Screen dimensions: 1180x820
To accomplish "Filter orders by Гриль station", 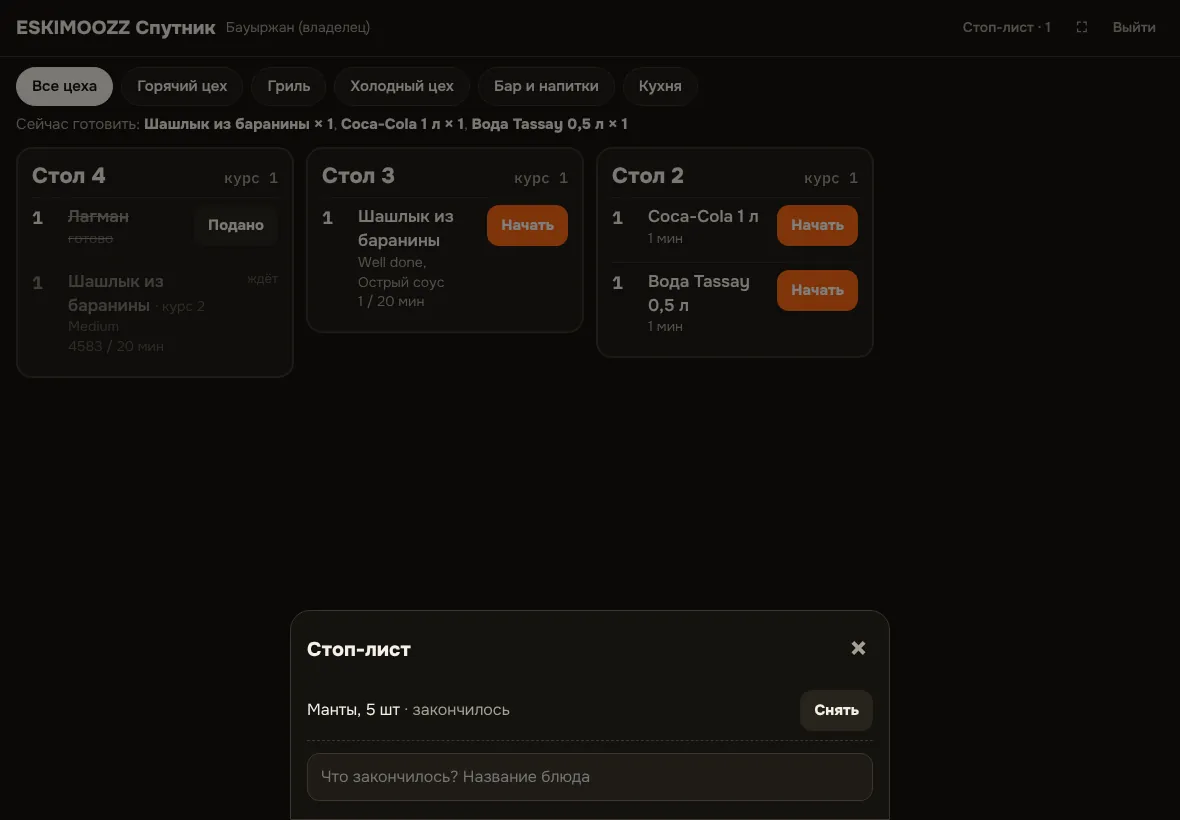I will 288,86.
